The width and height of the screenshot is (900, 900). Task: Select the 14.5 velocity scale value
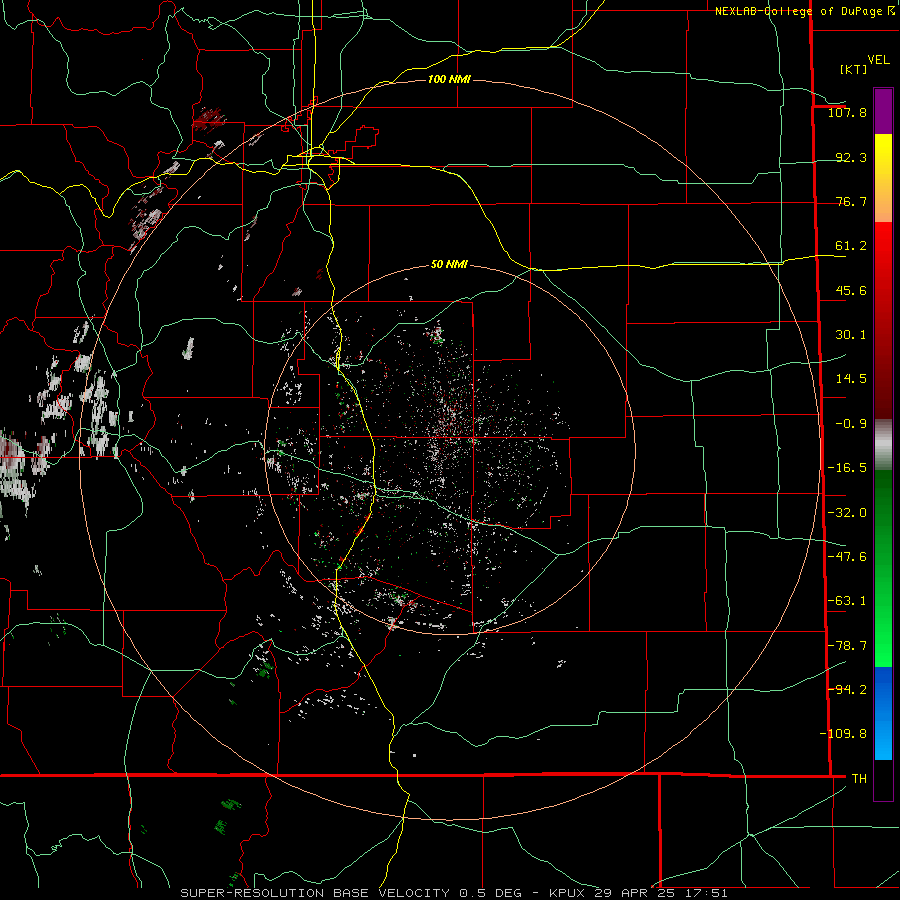[851, 379]
